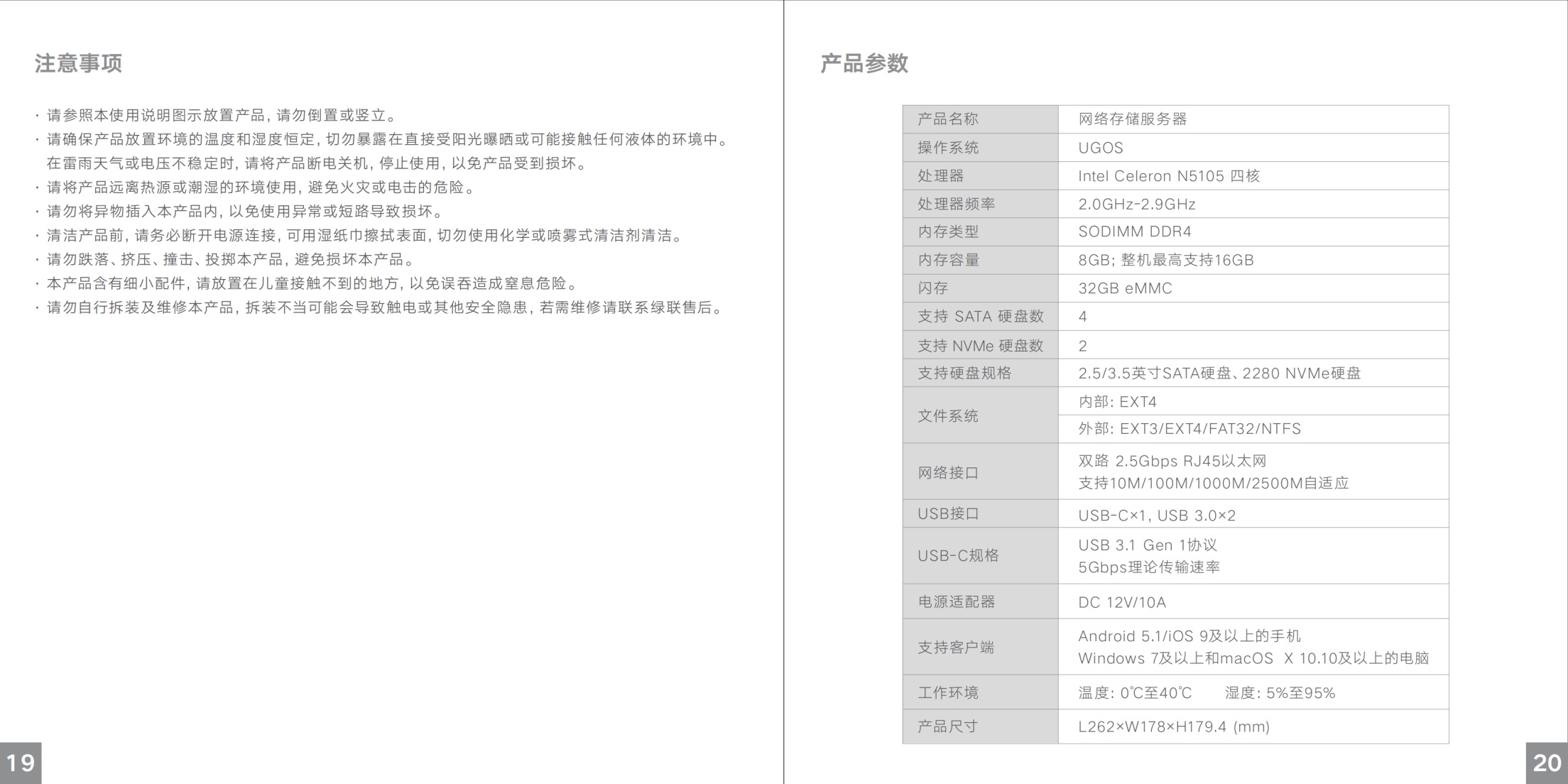
Task: Select the DC 12V/10A power adapter value
Action: click(x=1121, y=603)
